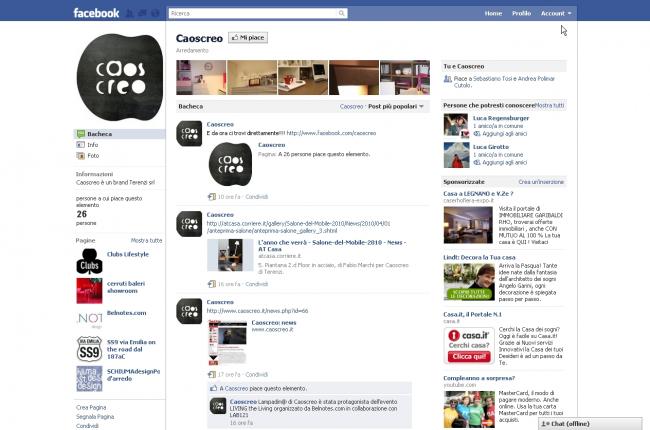Click the Bacheca speech bubble icon
Image resolution: width=650 pixels, height=430 pixels.
click(x=81, y=134)
